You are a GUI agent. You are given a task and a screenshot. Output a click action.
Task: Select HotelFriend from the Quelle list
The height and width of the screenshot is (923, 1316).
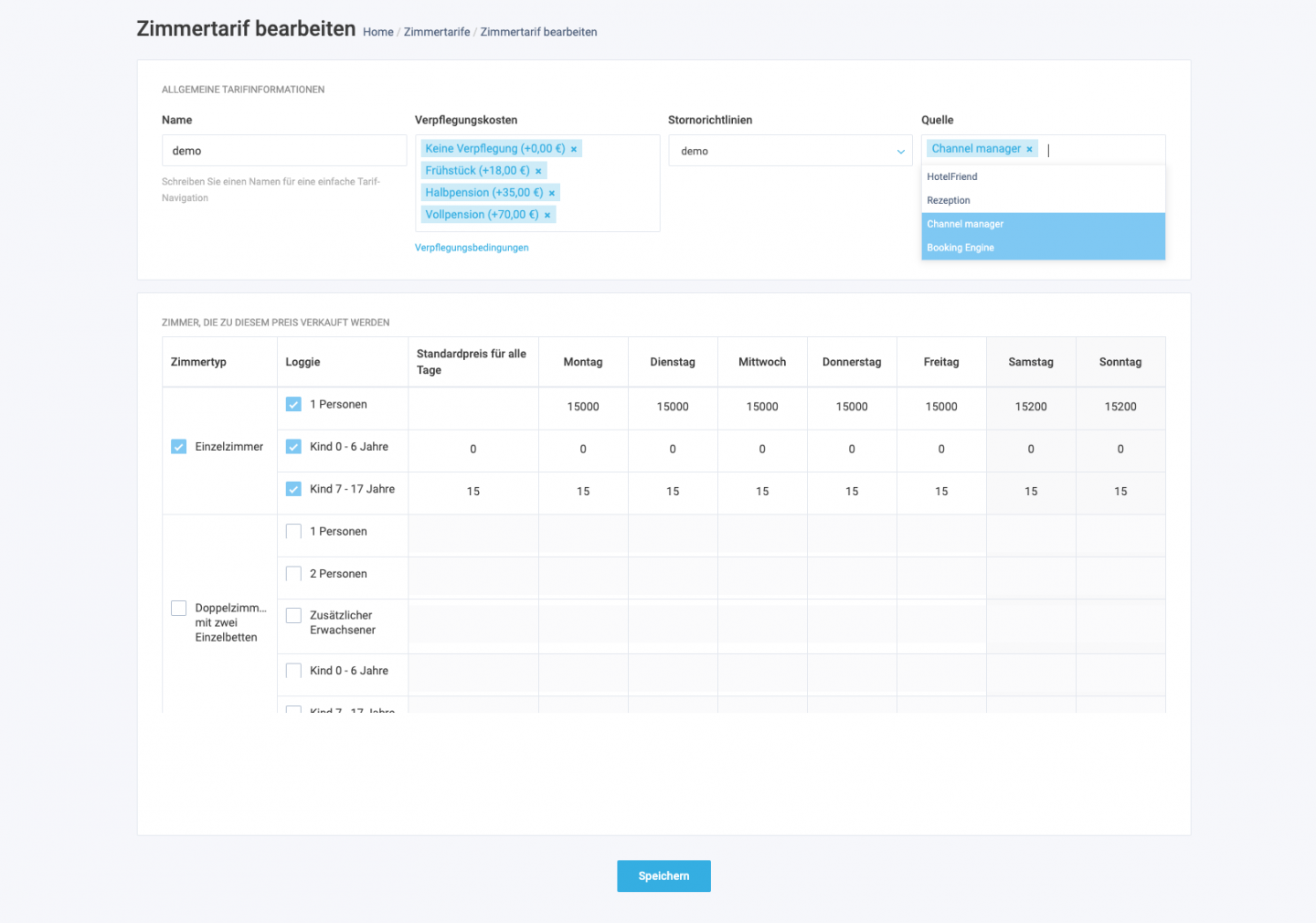(1043, 177)
